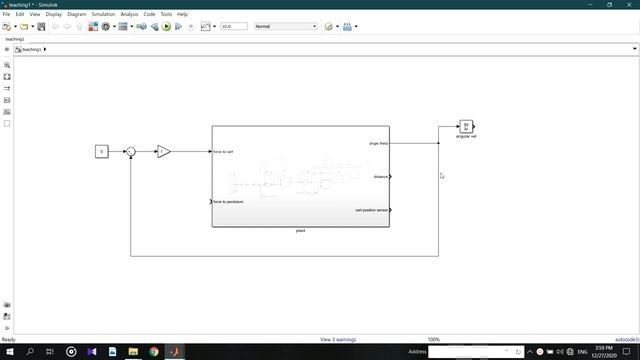
Task: Open Chrome from the taskbar
Action: [154, 351]
